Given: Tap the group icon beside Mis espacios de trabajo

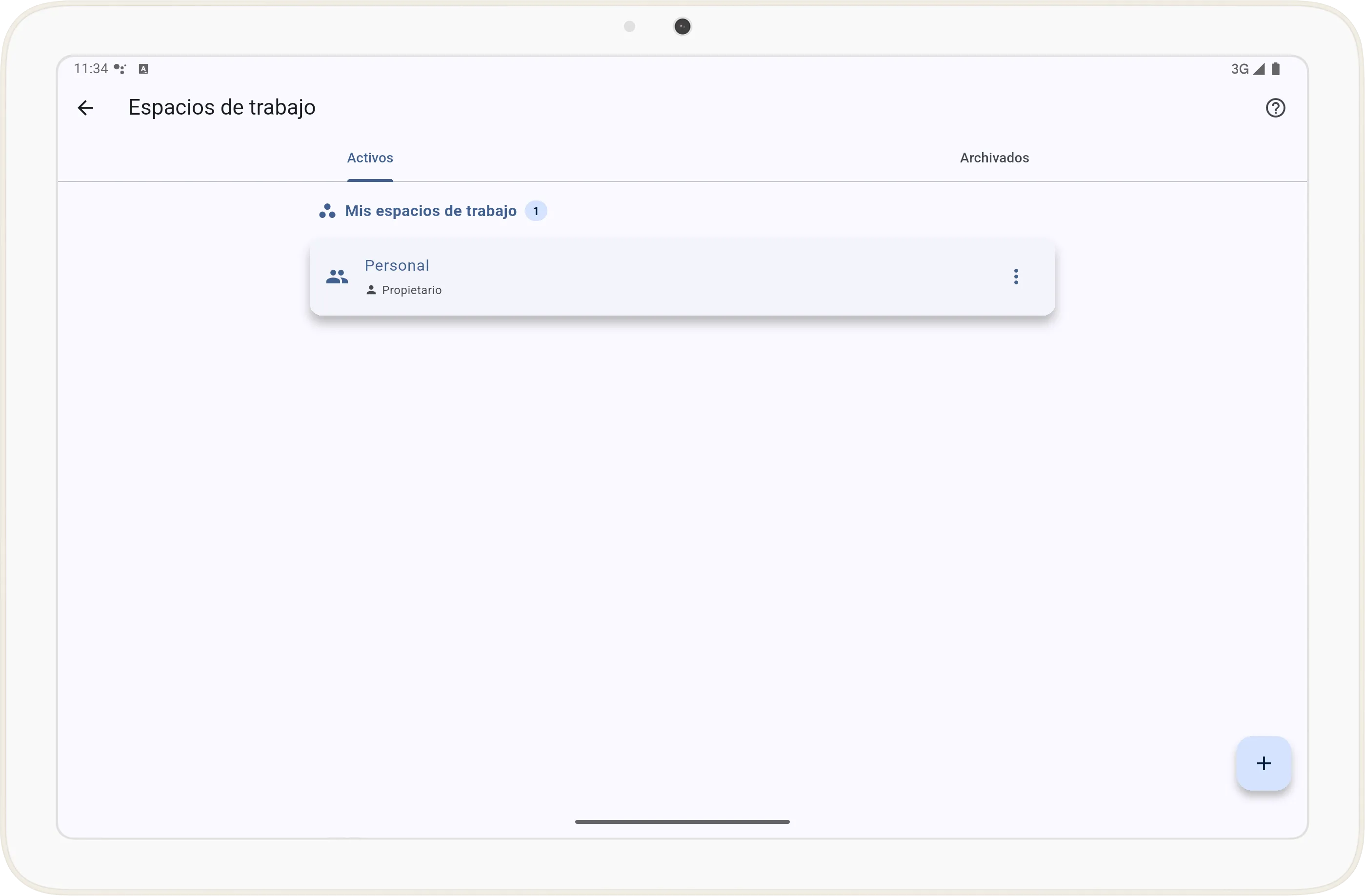Looking at the screenshot, I should (x=326, y=211).
